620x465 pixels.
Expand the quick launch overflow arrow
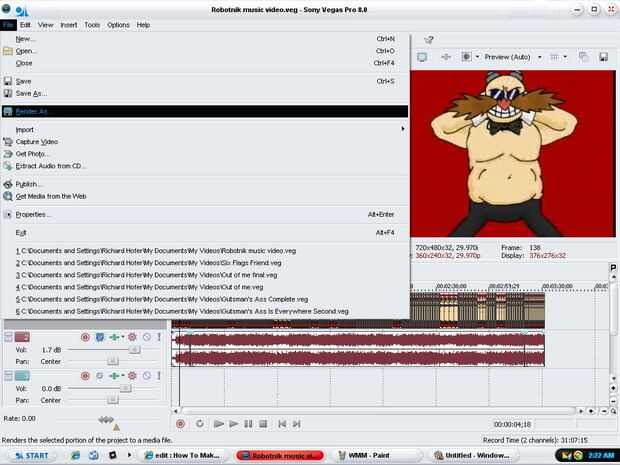coord(129,455)
